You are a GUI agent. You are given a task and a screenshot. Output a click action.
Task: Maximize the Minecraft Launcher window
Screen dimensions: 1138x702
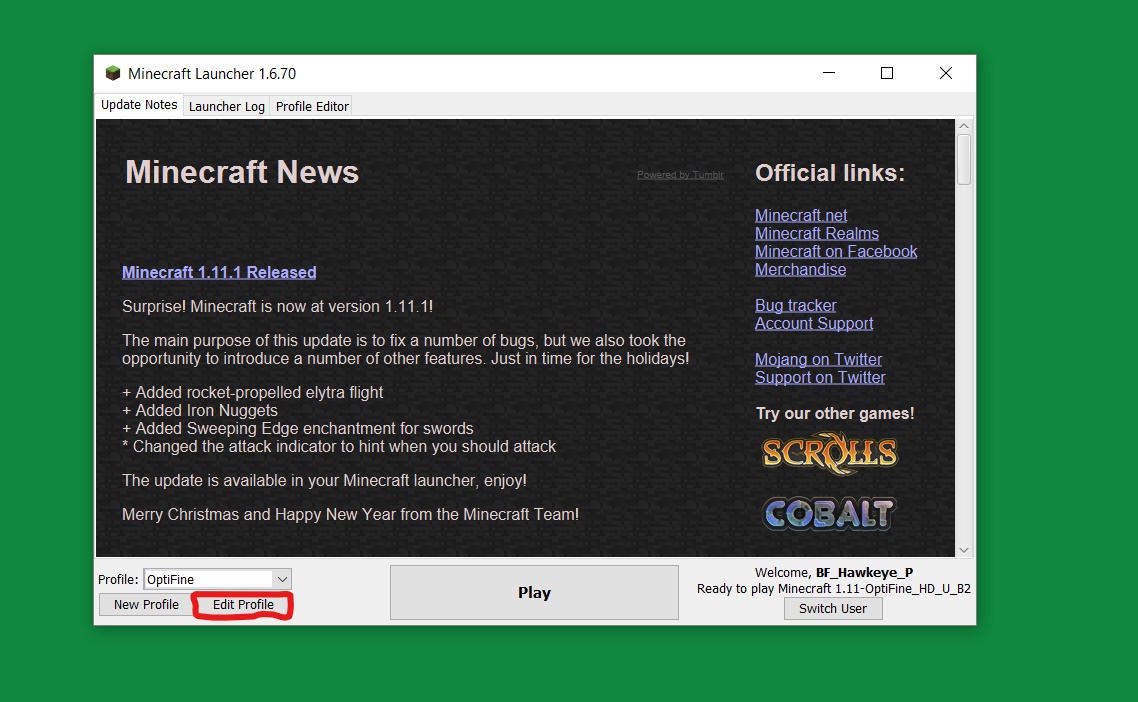tap(887, 73)
